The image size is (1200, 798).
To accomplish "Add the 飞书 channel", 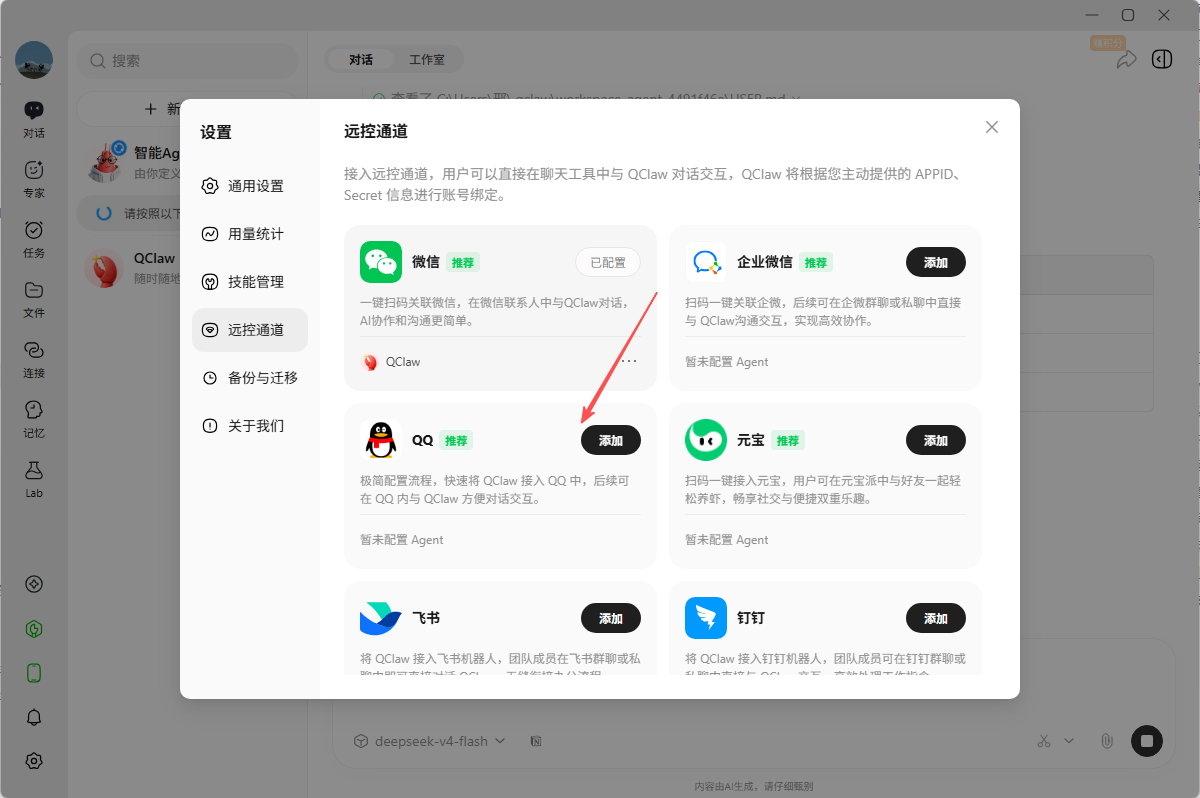I will 611,618.
